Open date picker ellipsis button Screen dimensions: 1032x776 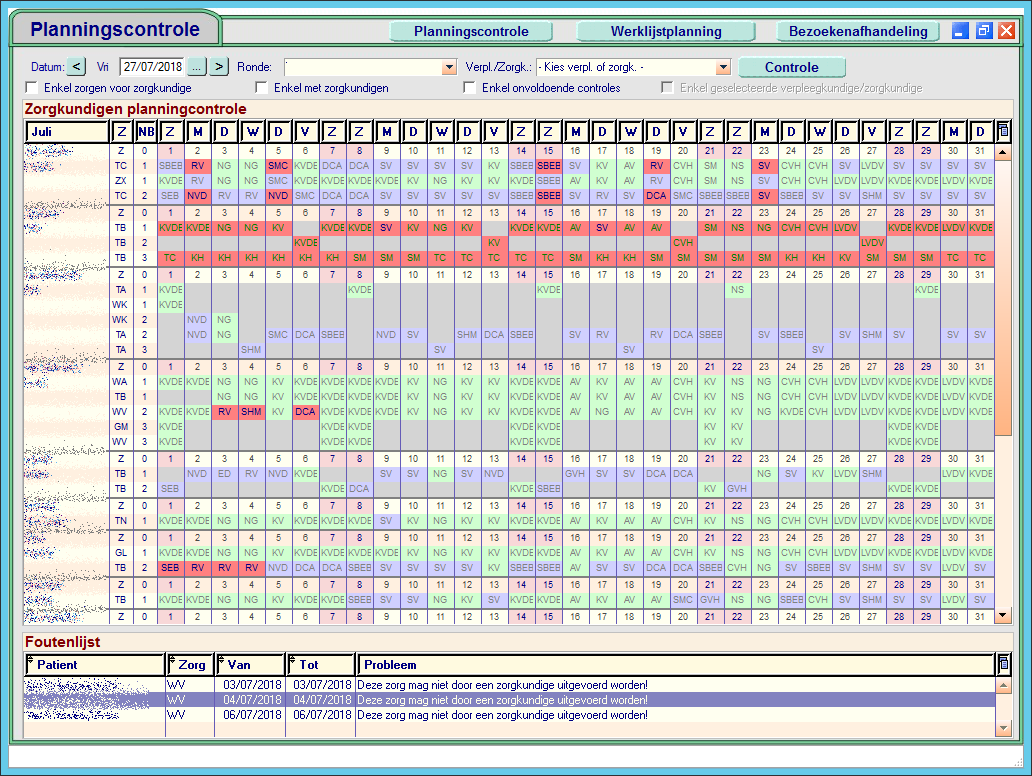pos(197,67)
